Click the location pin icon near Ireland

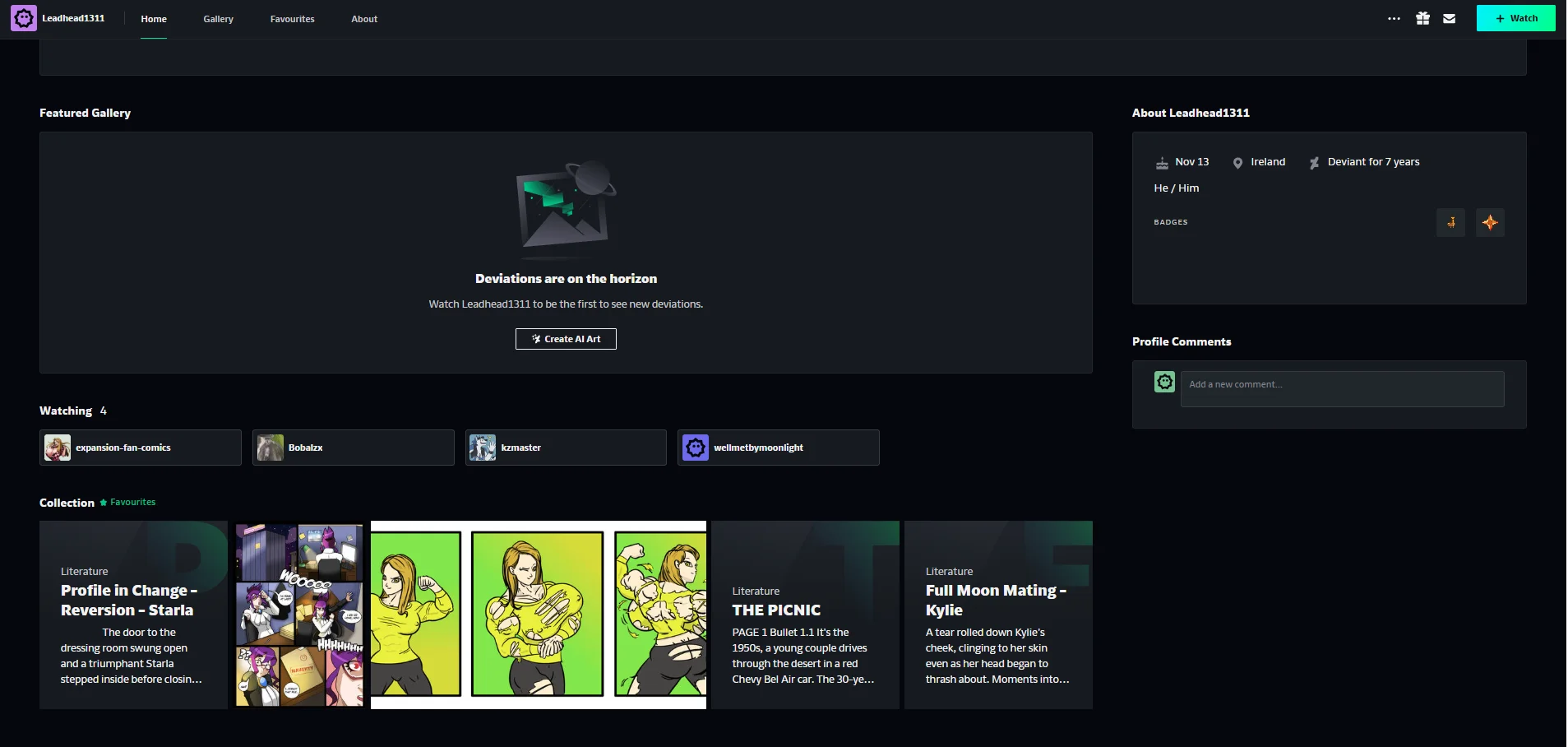pyautogui.click(x=1237, y=163)
